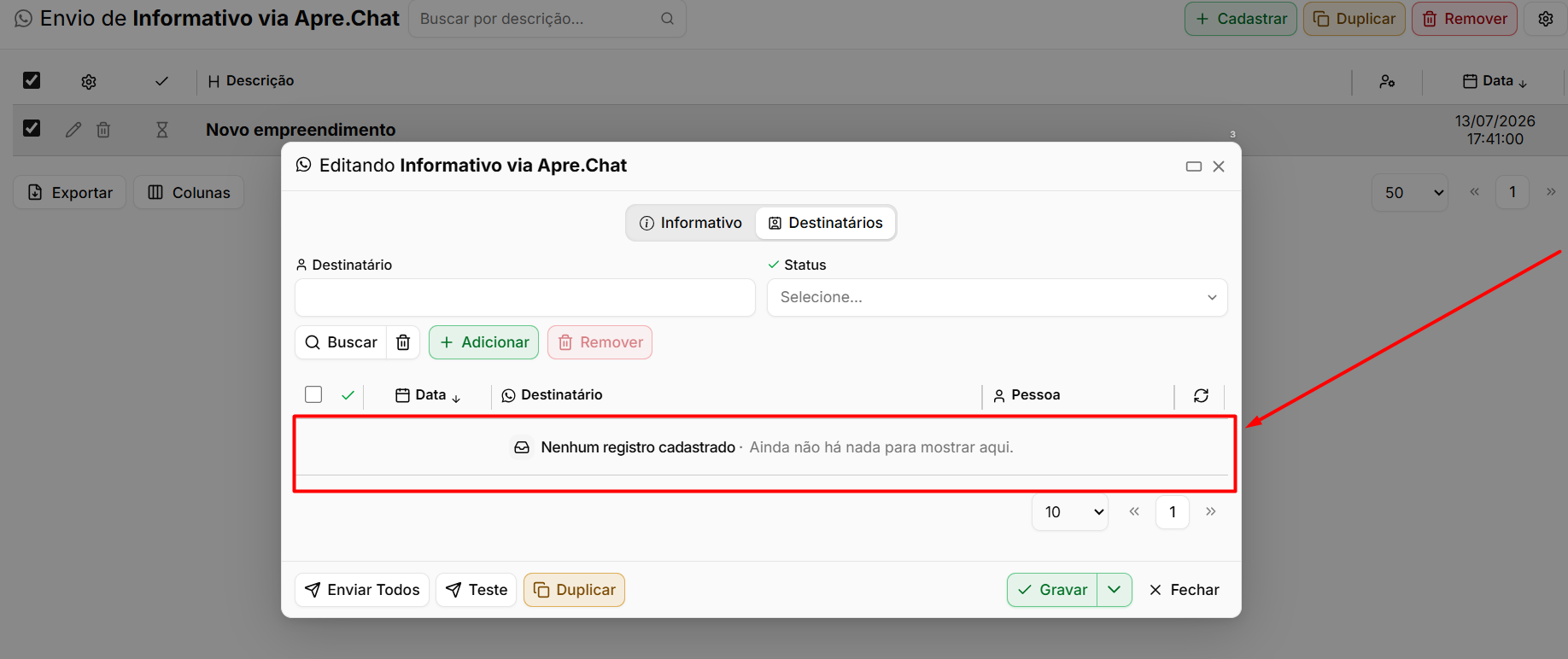
Task: Select the Destinatários tab
Action: [826, 223]
